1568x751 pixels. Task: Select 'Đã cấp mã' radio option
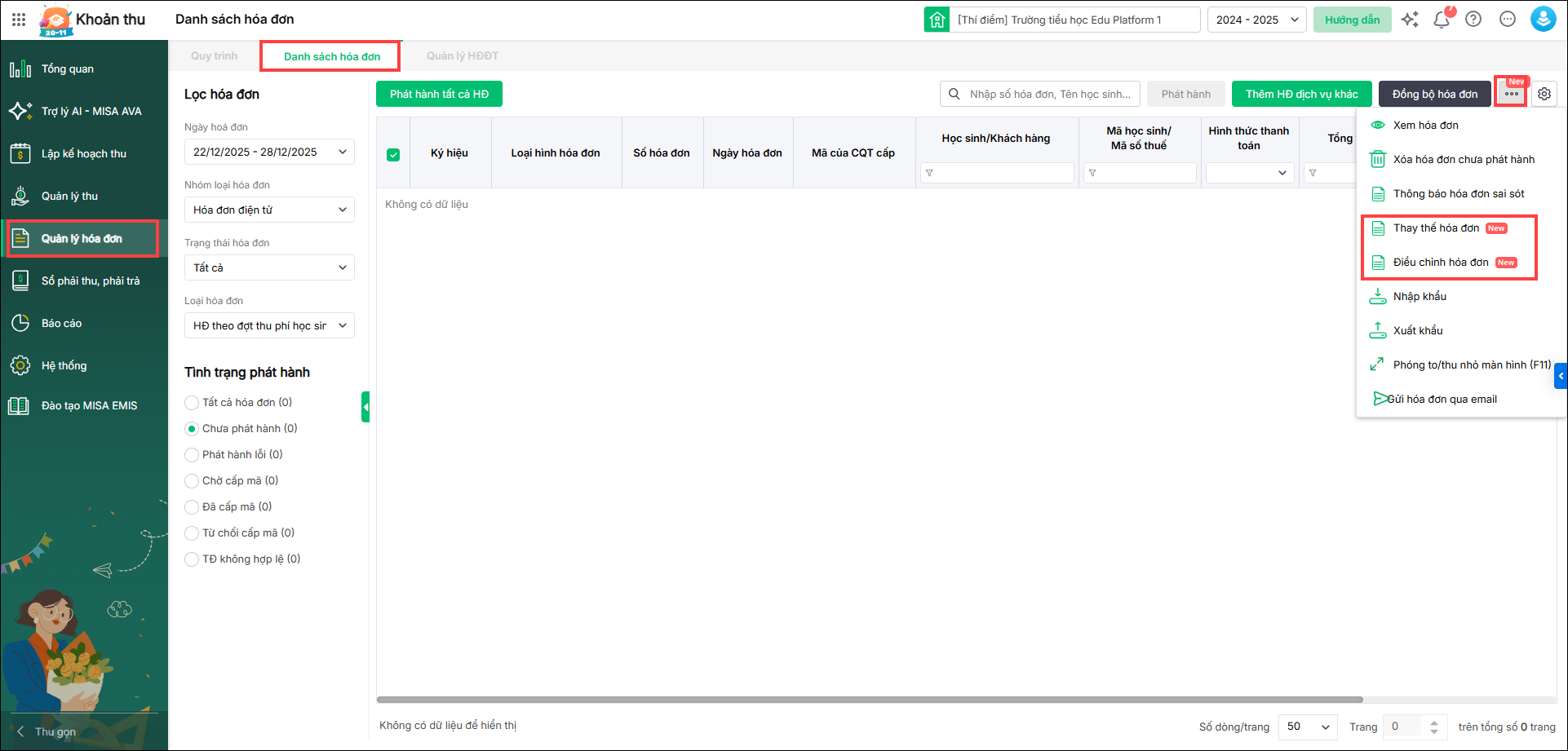point(192,507)
